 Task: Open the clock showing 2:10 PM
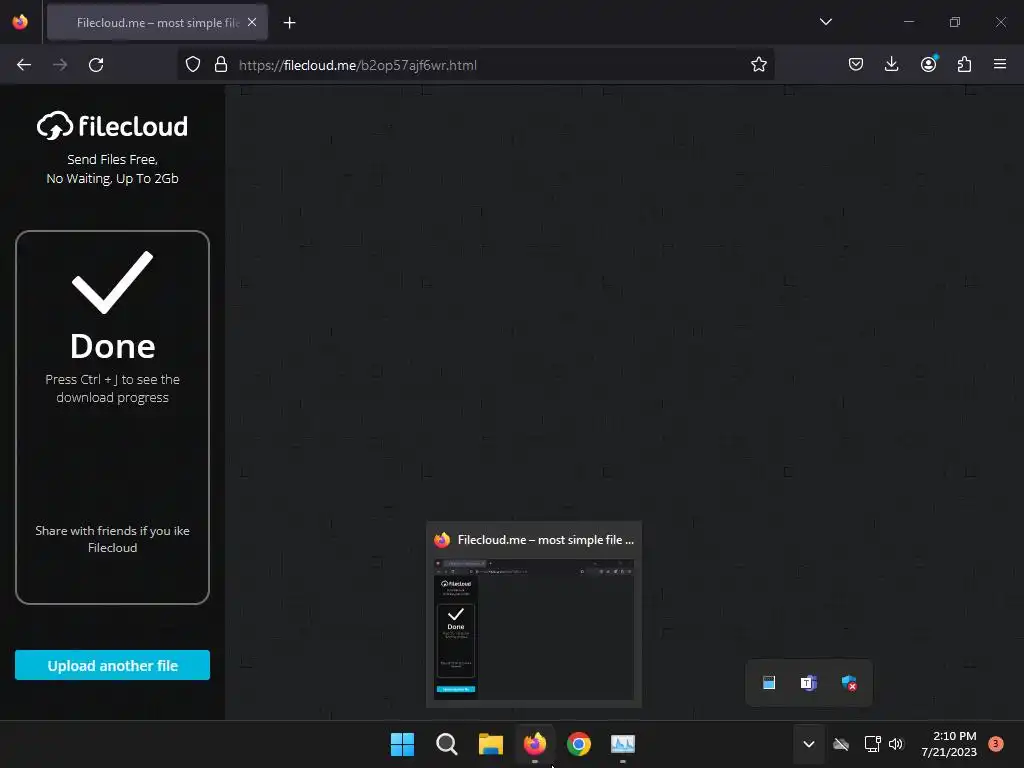click(949, 744)
